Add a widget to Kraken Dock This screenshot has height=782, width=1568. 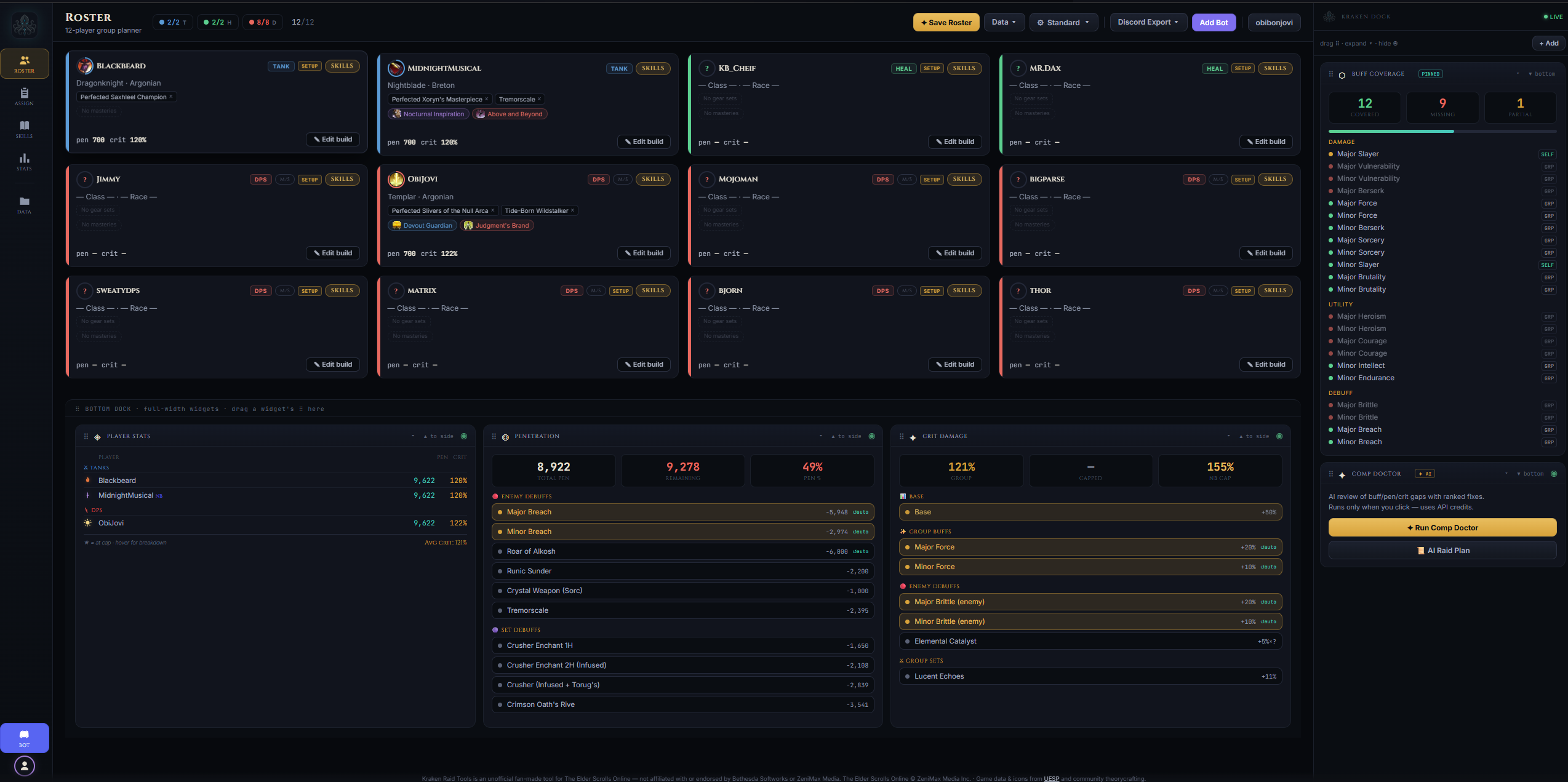(x=1548, y=43)
